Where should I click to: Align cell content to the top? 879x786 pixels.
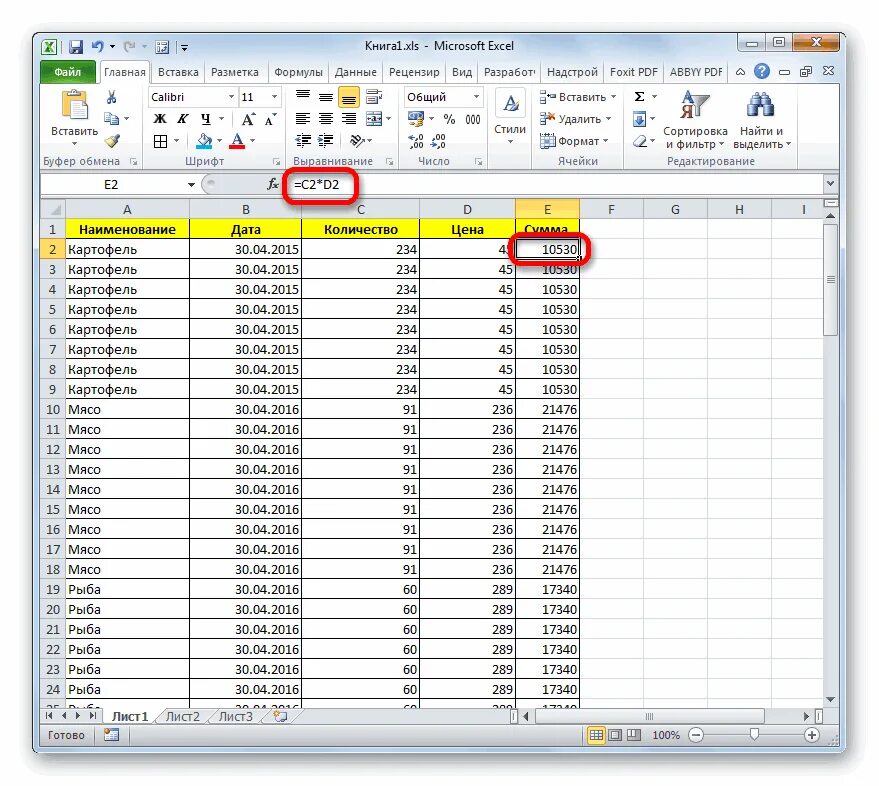(x=303, y=97)
